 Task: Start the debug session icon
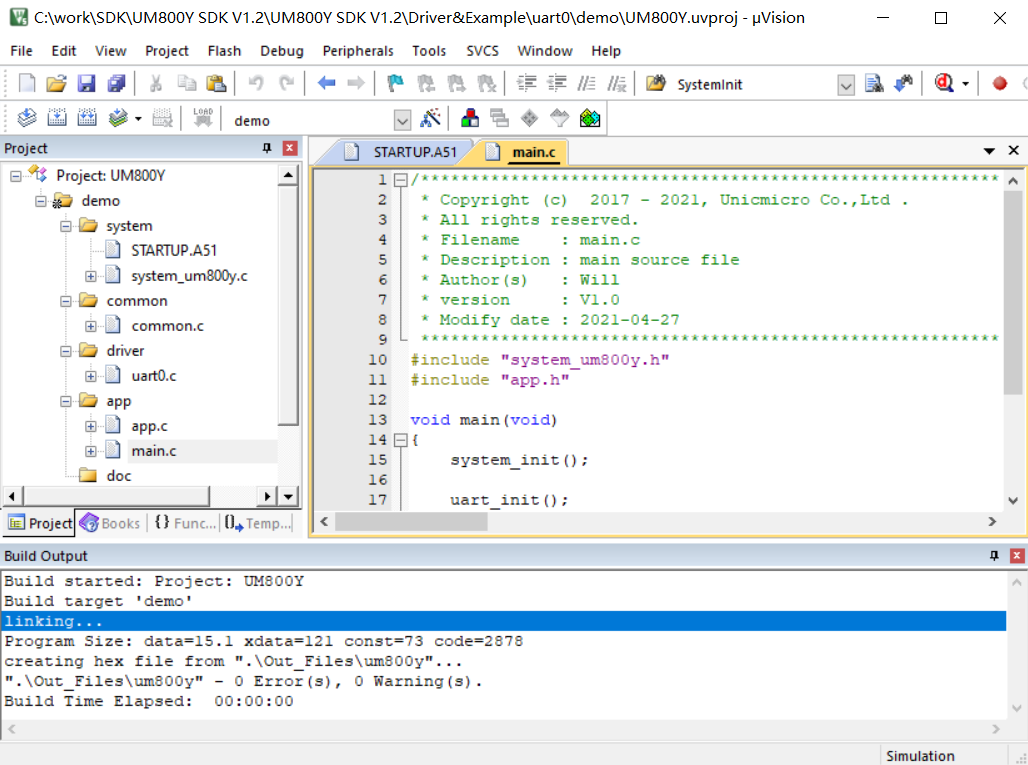[x=944, y=84]
